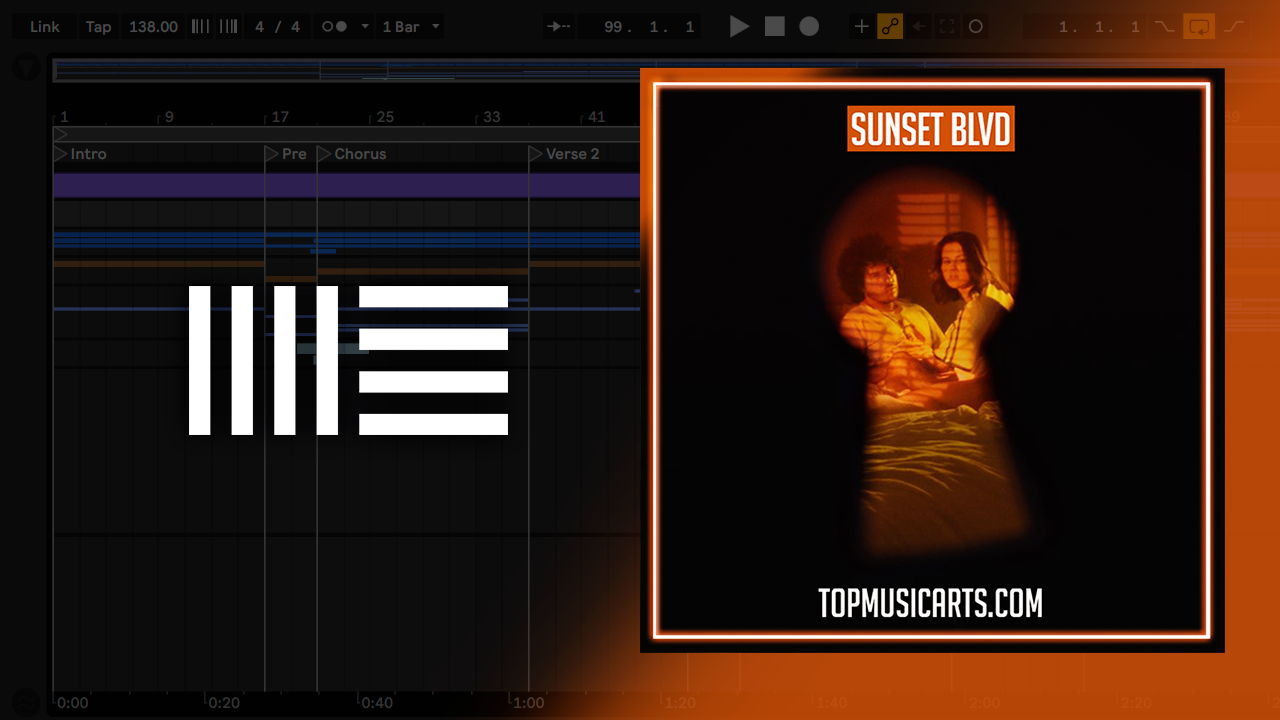Click the Capture MIDI bracket icon
Image resolution: width=1280 pixels, height=720 pixels.
point(947,27)
